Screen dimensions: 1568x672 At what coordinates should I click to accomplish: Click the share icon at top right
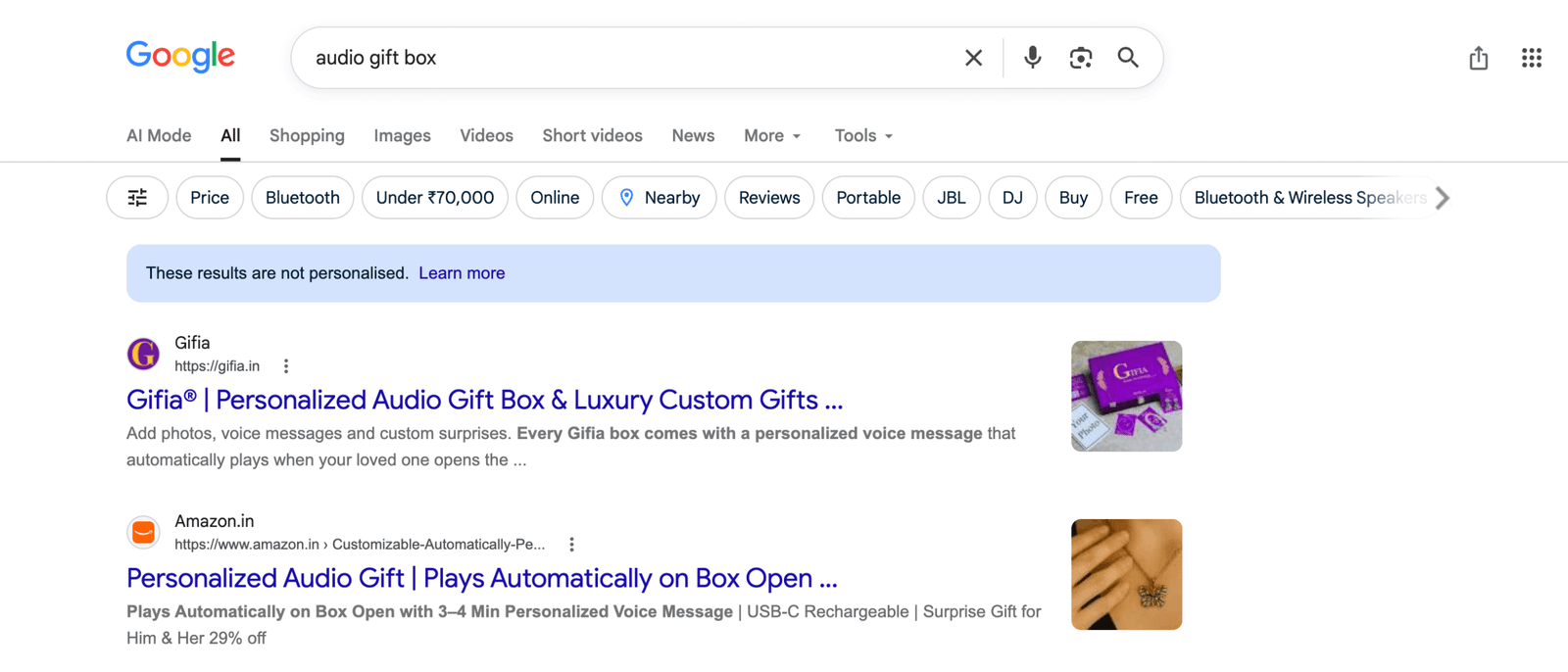pos(1479,58)
